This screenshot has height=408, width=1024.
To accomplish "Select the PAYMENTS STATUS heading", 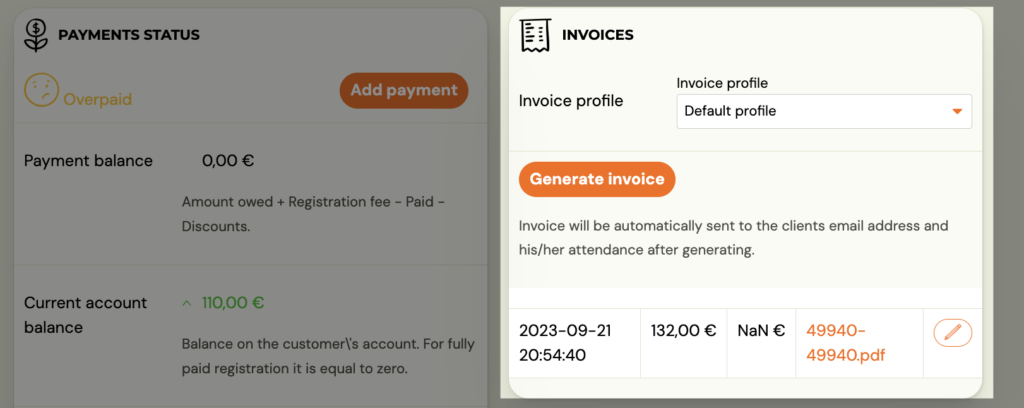I will pos(129,35).
